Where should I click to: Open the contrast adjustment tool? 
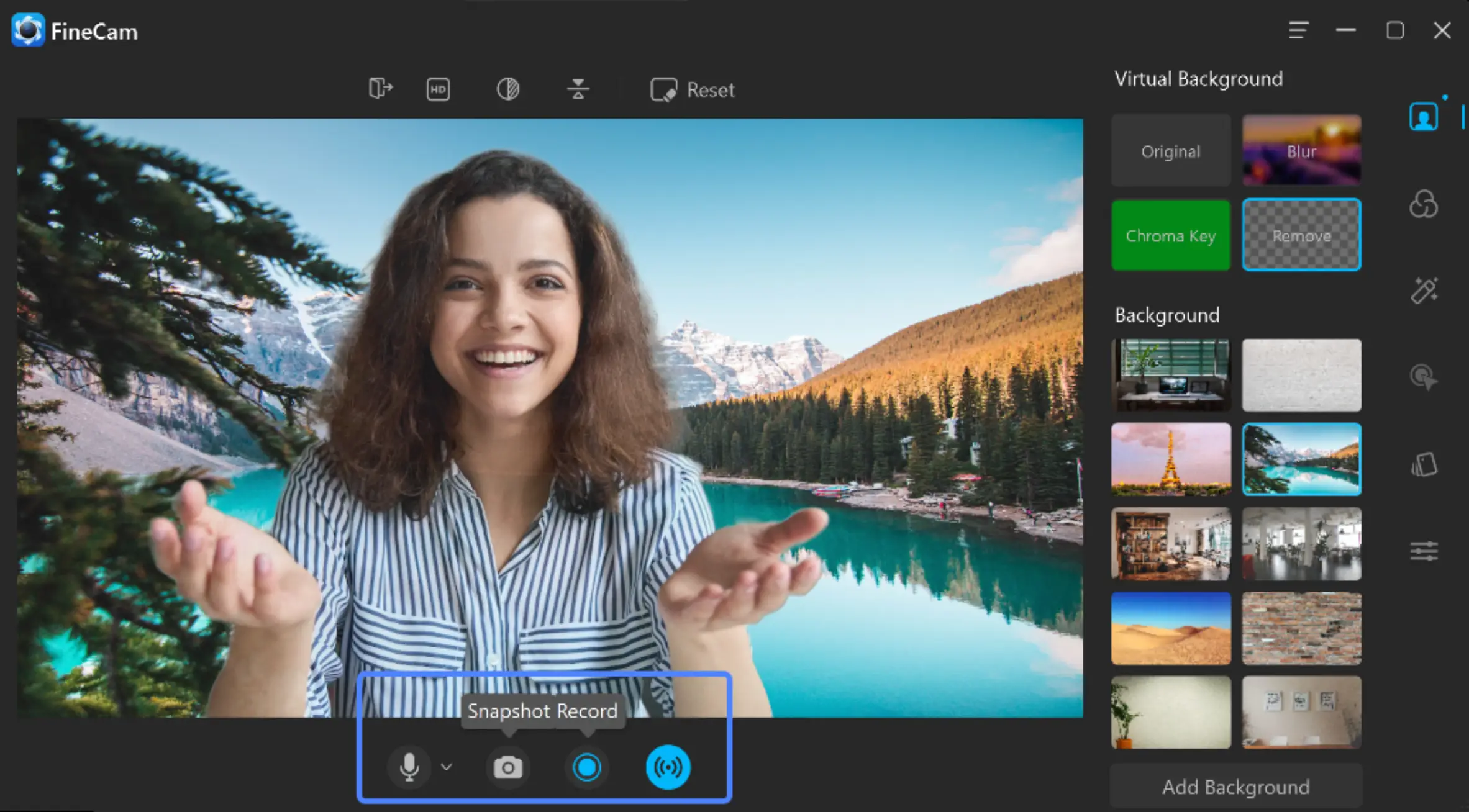click(507, 89)
